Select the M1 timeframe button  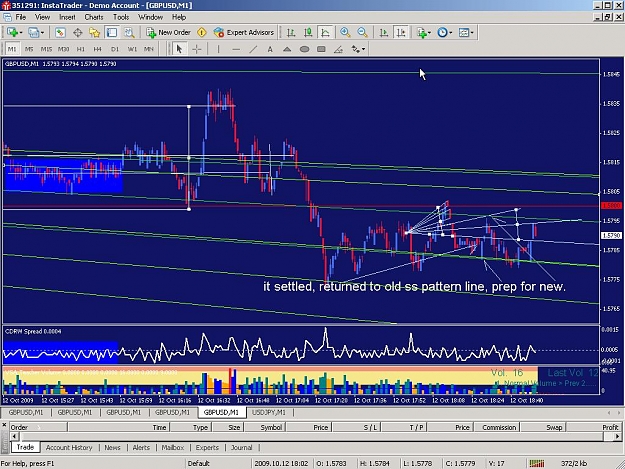(x=12, y=49)
